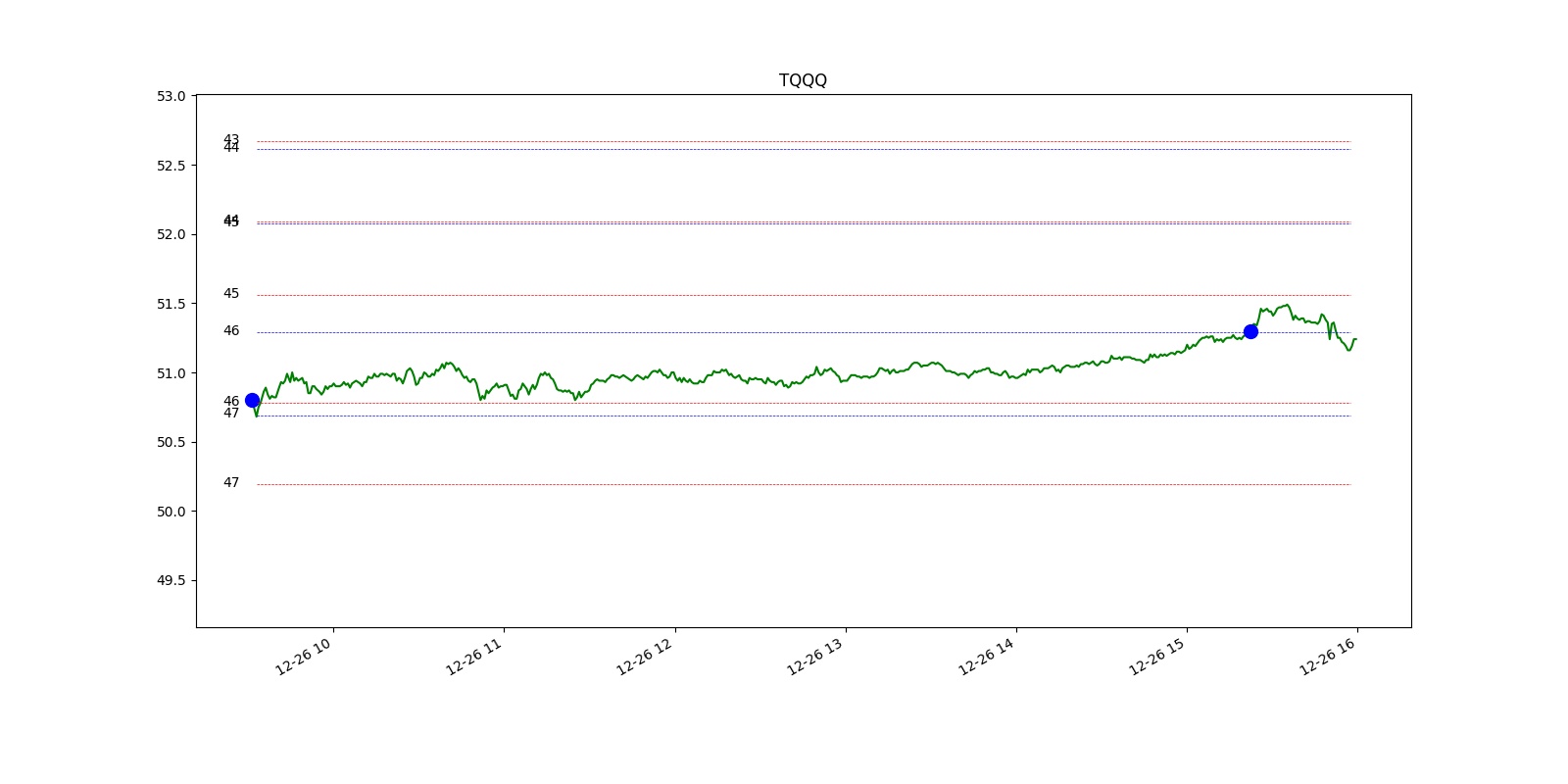Select the 51.5 y-axis tick label
This screenshot has height=784, width=1568.
[171, 304]
